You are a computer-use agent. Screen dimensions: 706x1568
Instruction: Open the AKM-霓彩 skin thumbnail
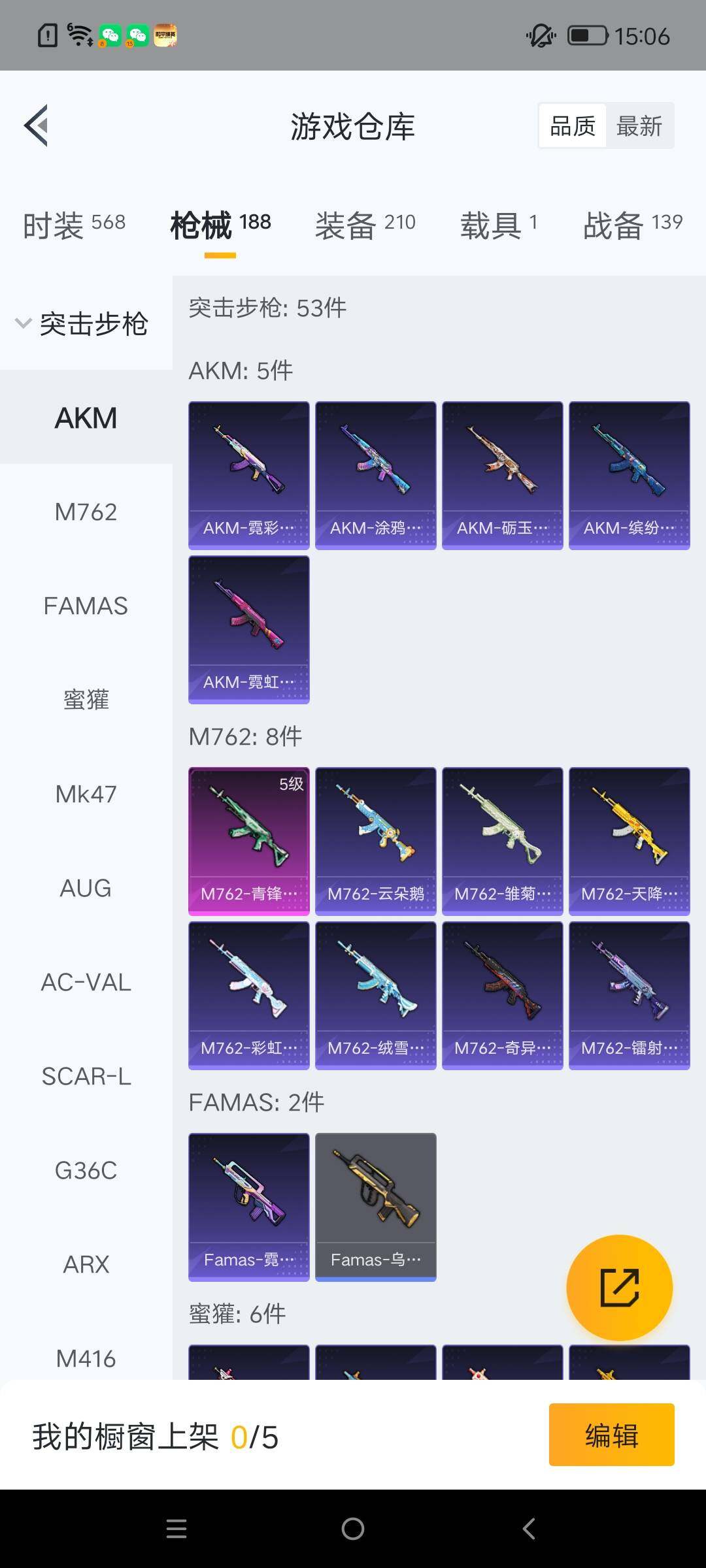(x=249, y=476)
